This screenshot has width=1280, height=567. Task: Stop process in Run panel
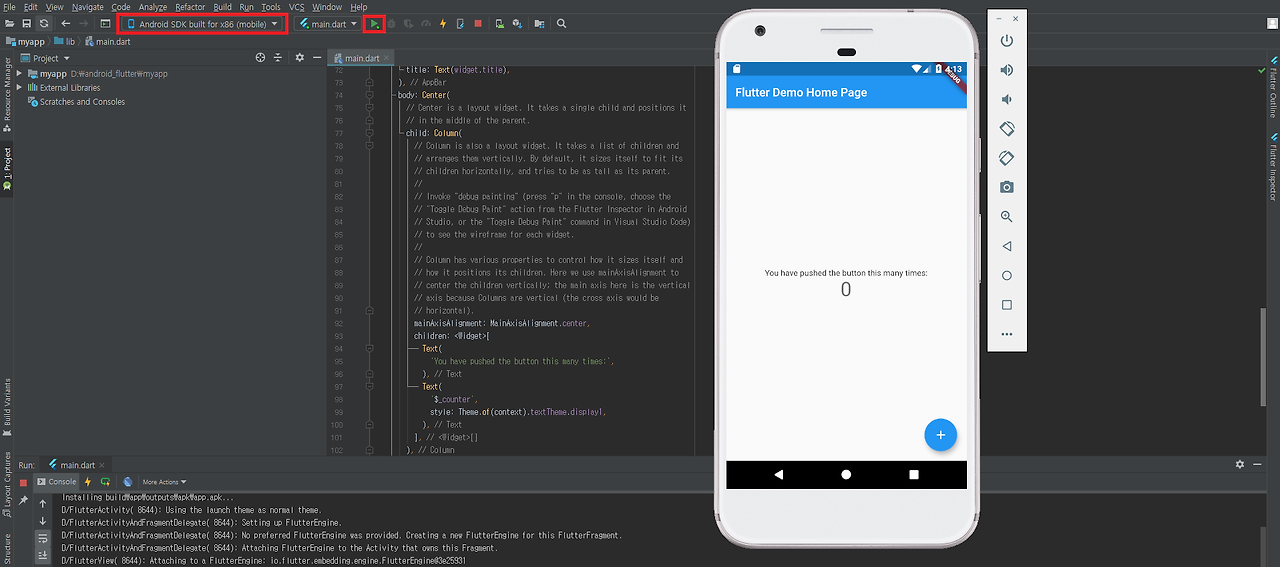[23, 482]
